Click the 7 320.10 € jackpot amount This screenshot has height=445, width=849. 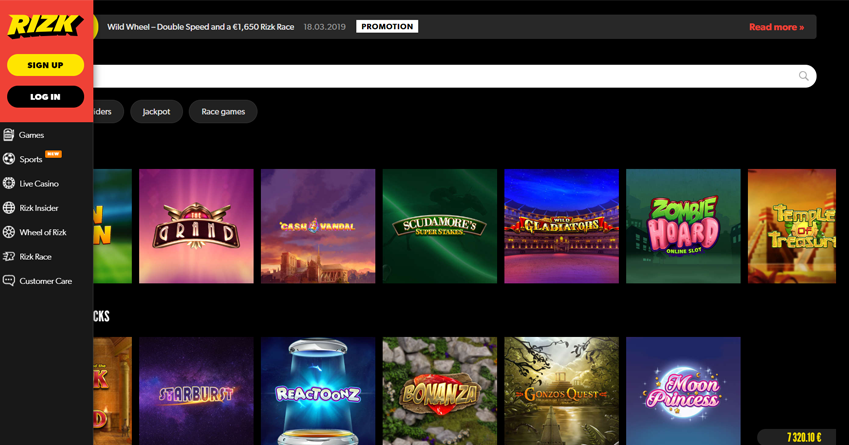coord(804,437)
